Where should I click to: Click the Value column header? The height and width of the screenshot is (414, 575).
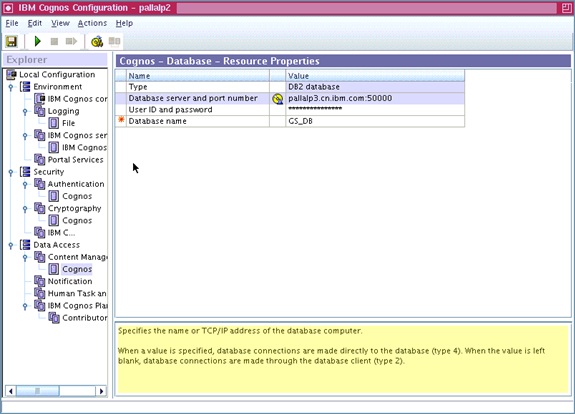pyautogui.click(x=375, y=76)
